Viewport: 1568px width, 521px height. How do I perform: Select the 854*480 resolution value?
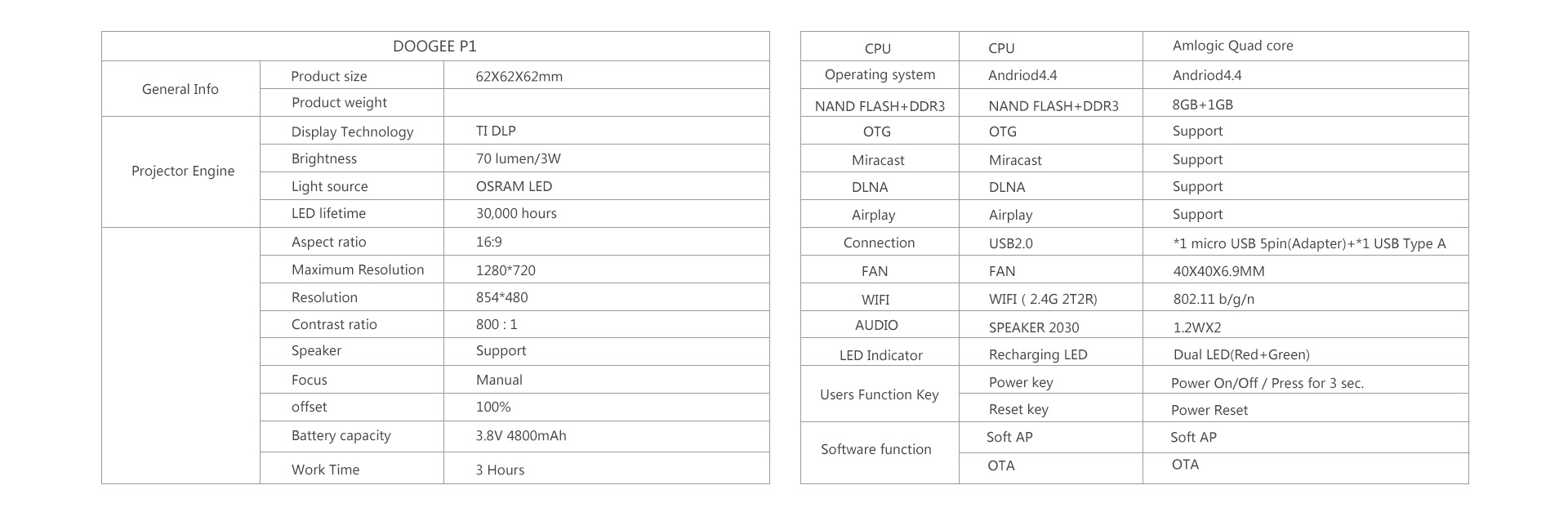click(502, 297)
